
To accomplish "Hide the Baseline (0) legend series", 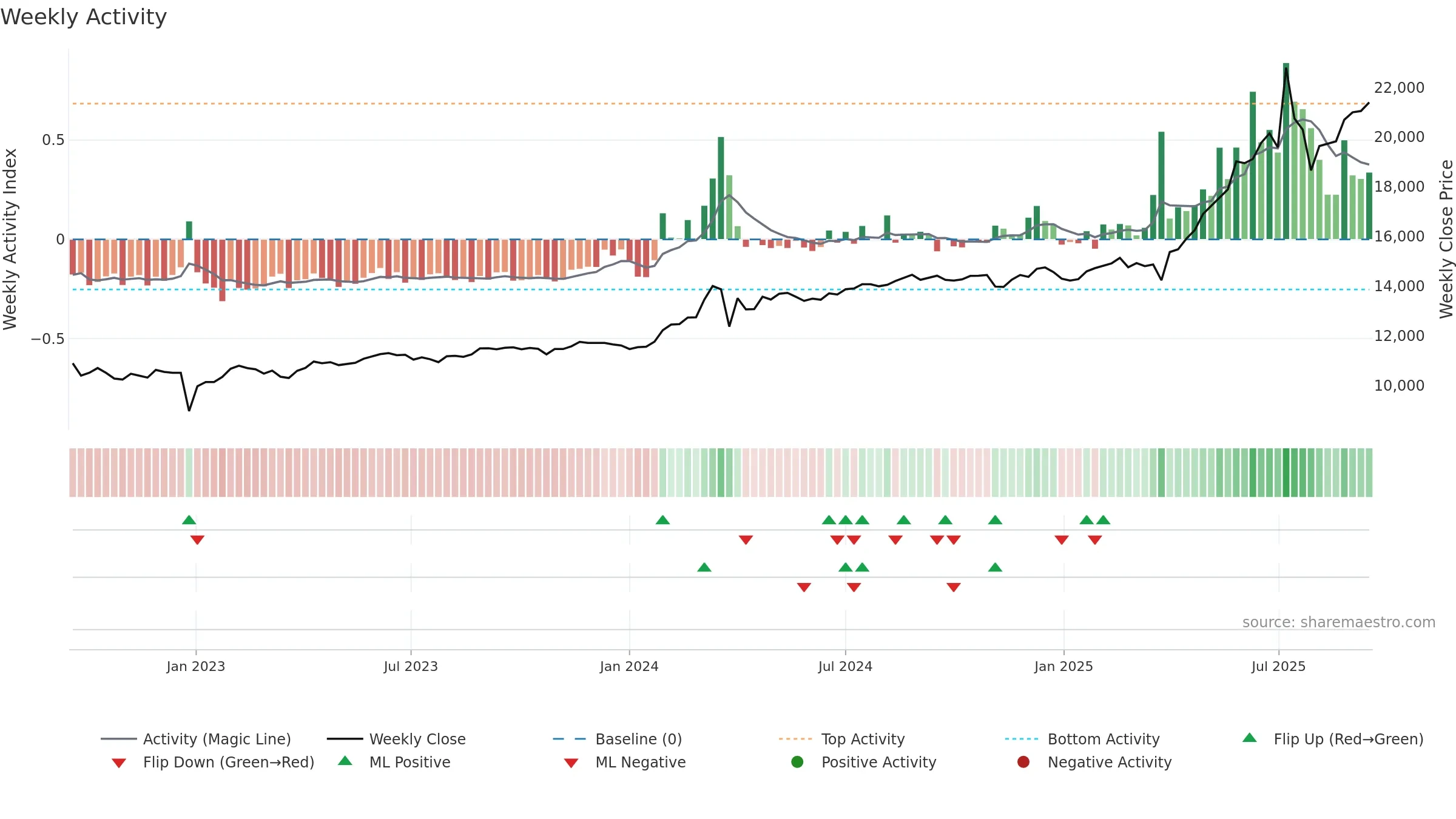I will pos(618,739).
